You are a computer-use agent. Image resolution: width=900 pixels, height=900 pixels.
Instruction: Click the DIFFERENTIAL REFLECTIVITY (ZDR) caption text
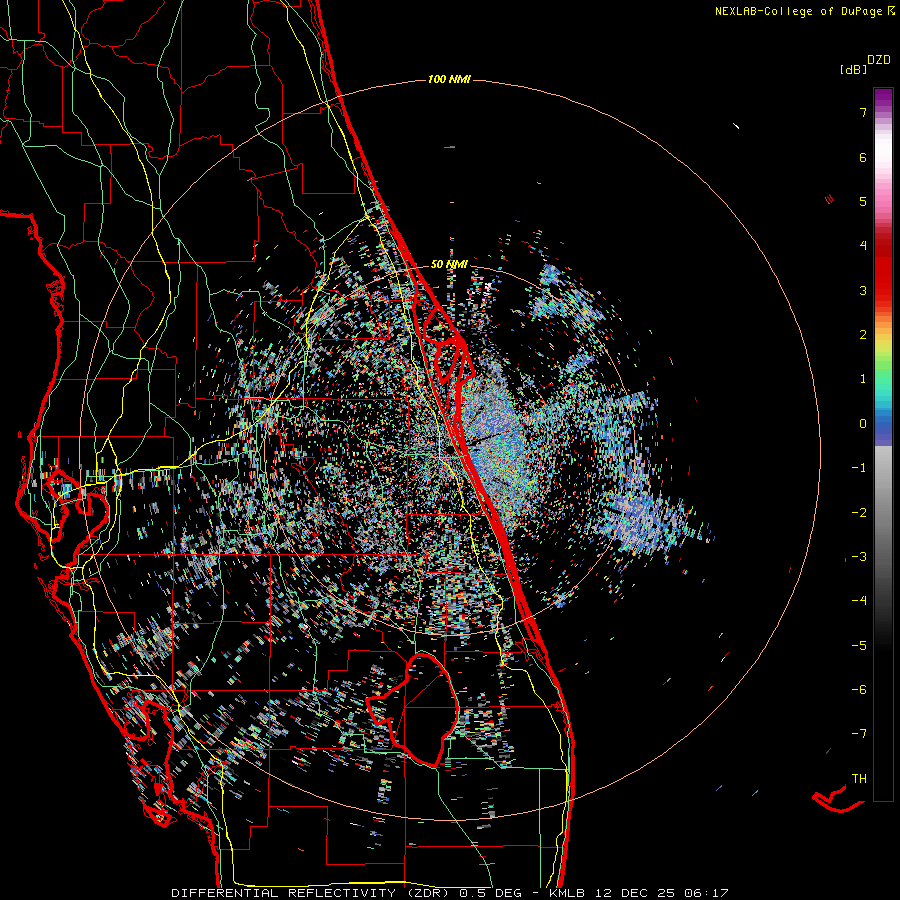(x=312, y=893)
